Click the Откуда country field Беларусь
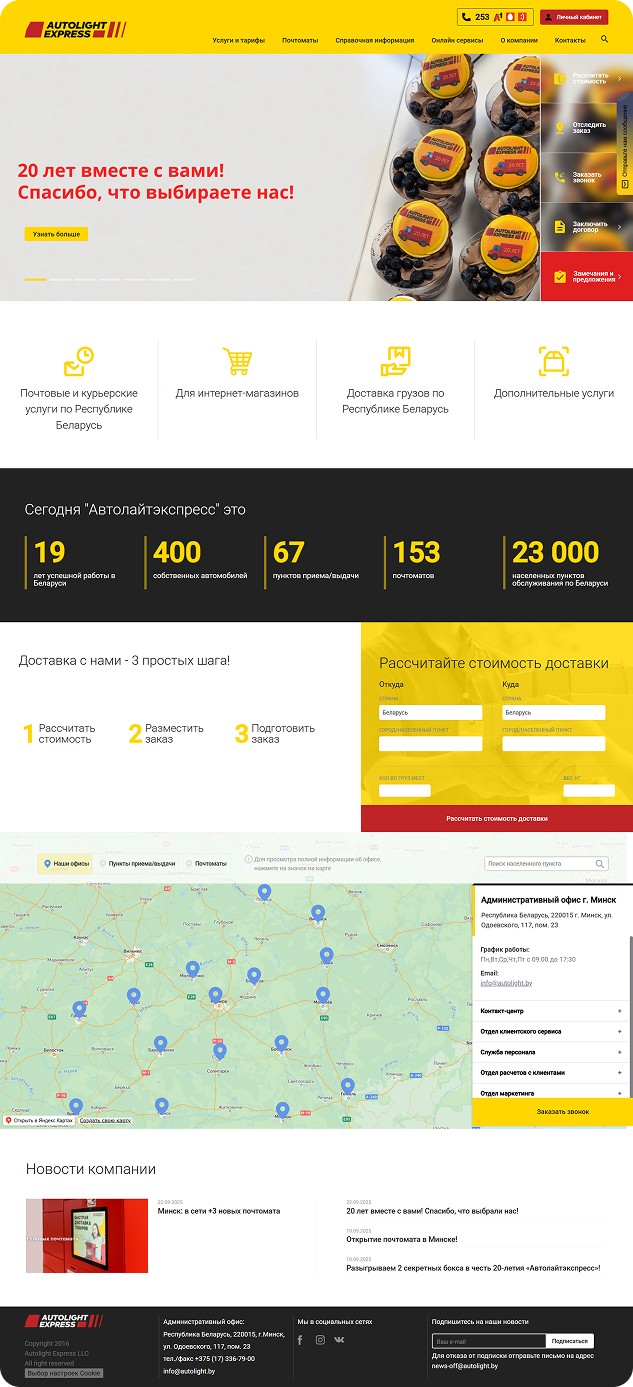This screenshot has width=633, height=1387. coord(430,713)
